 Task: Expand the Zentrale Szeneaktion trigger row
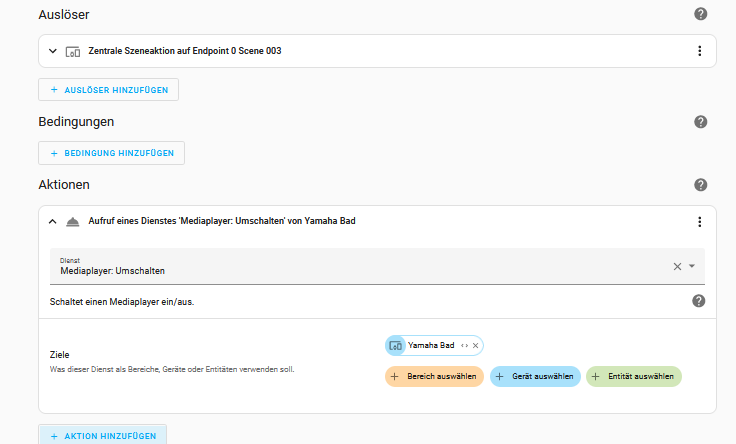pos(53,51)
